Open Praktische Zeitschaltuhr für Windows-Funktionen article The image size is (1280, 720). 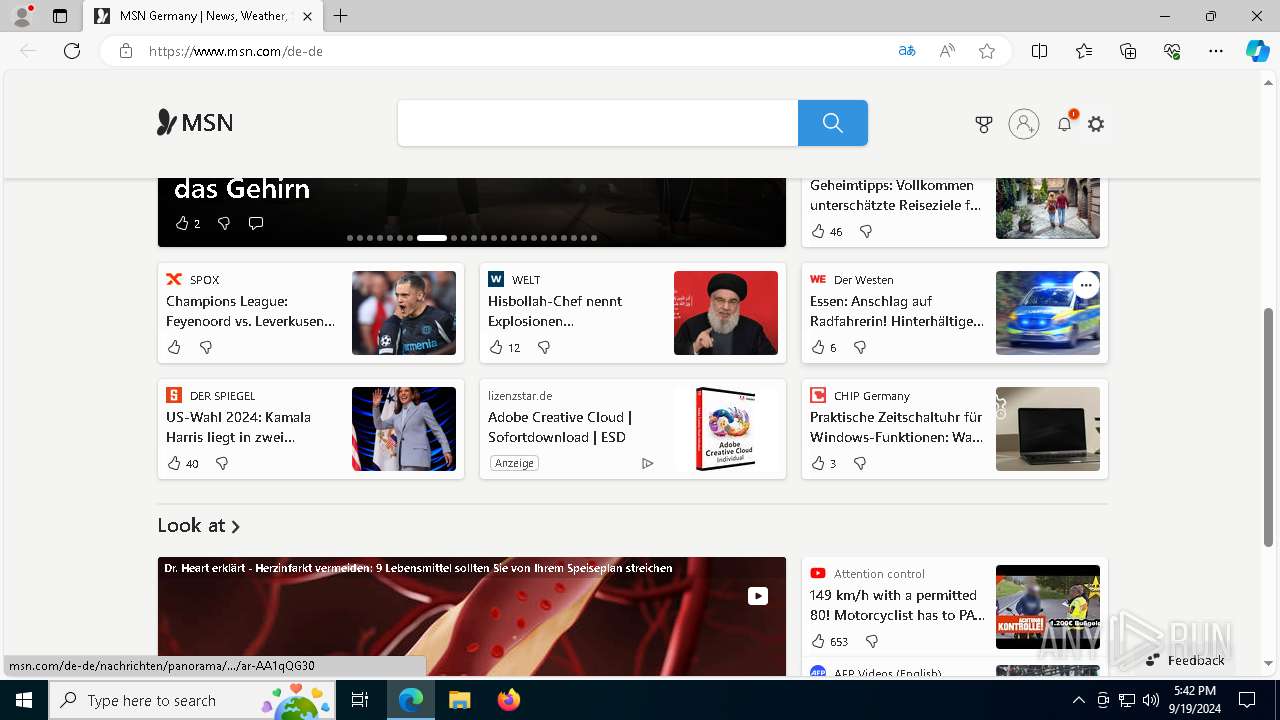pos(897,427)
